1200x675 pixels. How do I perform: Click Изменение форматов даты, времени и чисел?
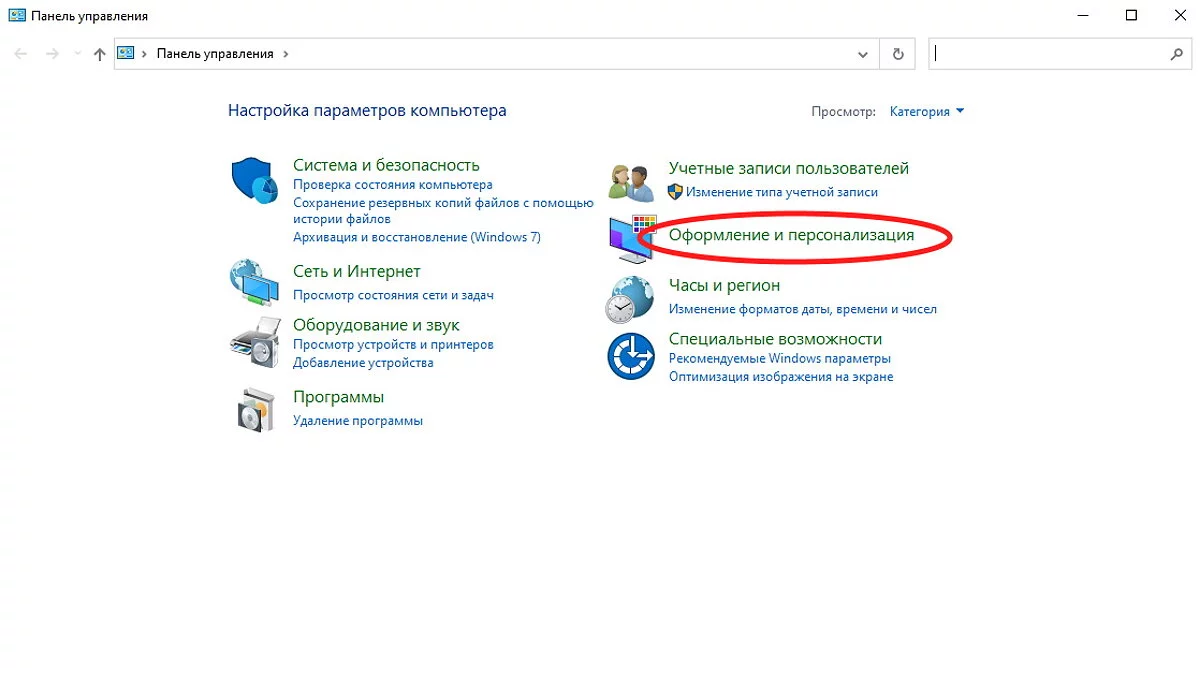point(803,310)
